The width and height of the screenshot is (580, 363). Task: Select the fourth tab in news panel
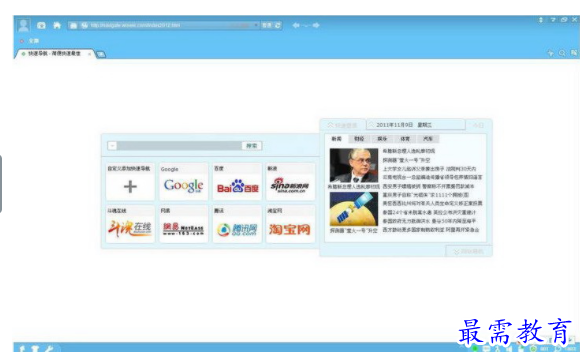coord(405,139)
